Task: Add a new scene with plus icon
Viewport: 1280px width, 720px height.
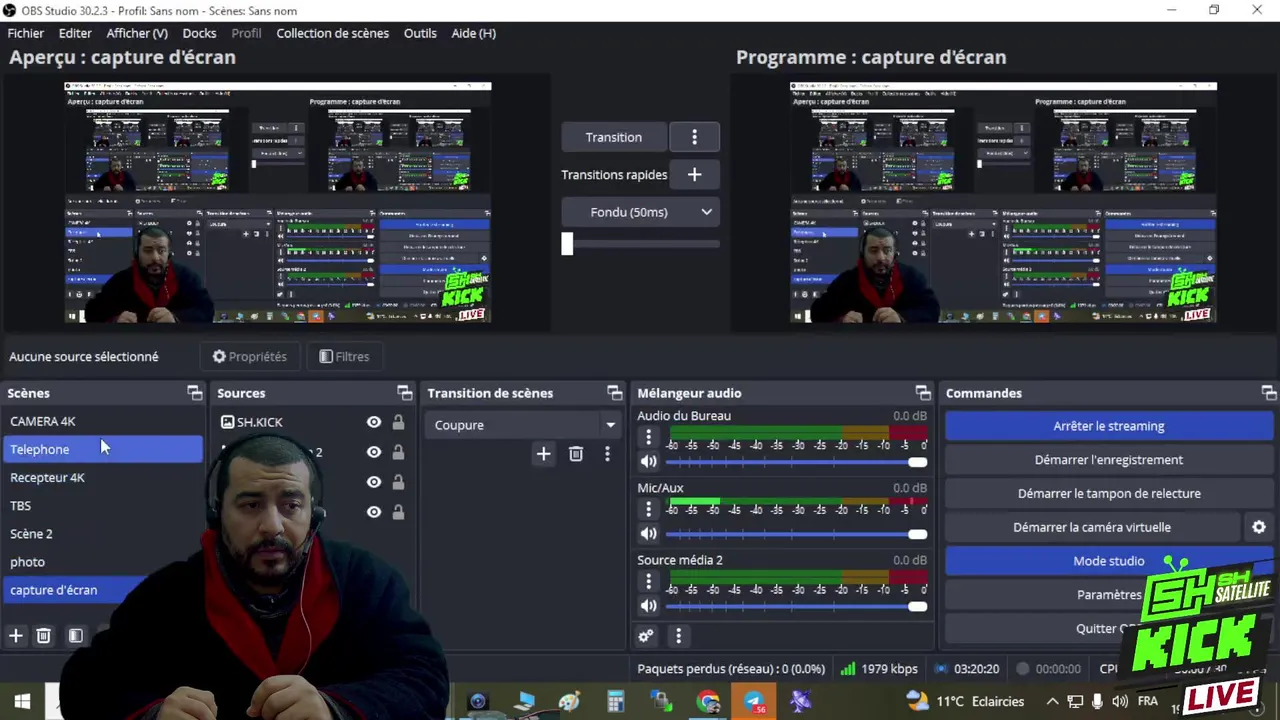Action: pyautogui.click(x=16, y=636)
